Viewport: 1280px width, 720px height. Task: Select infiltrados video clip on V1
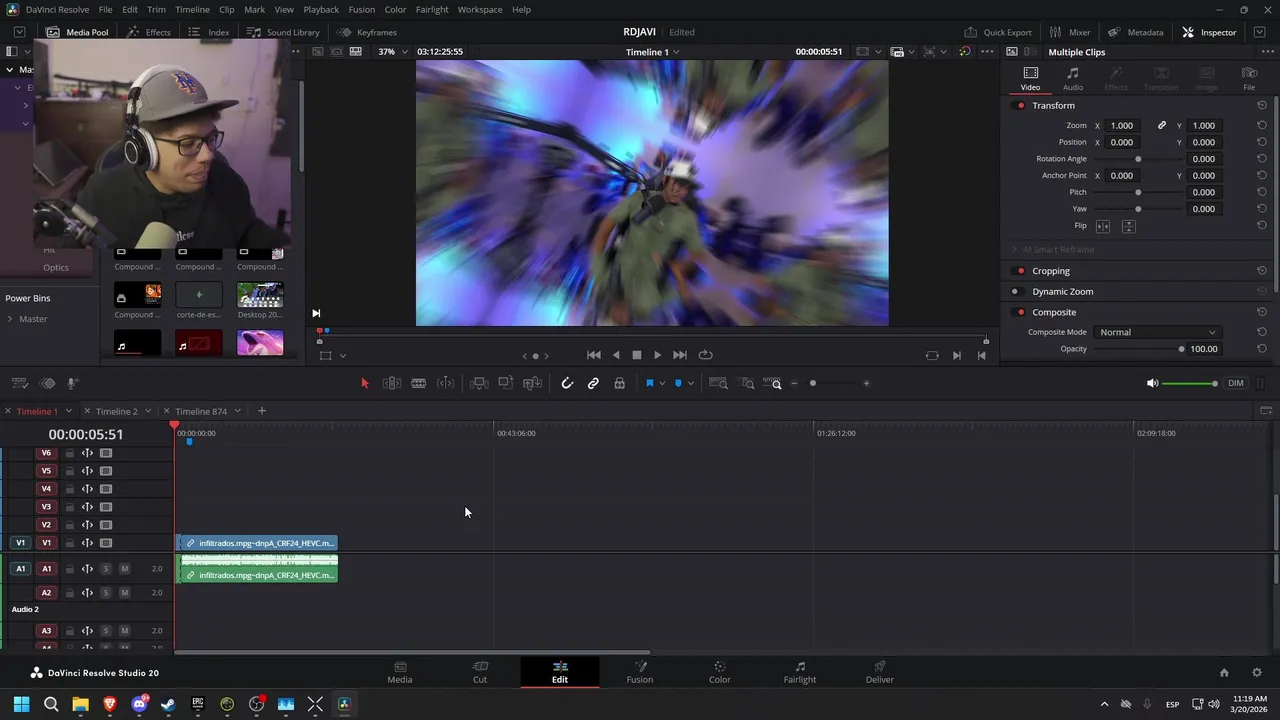(258, 543)
